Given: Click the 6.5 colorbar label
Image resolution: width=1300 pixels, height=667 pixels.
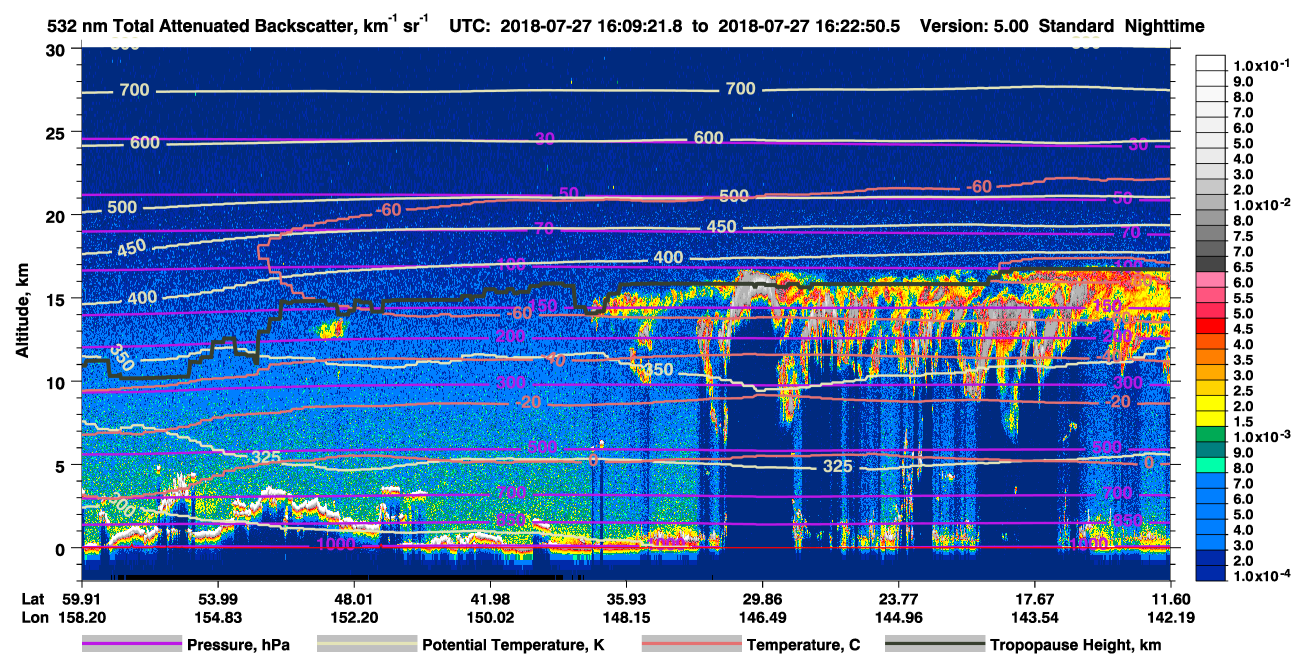Looking at the screenshot, I should [1243, 266].
